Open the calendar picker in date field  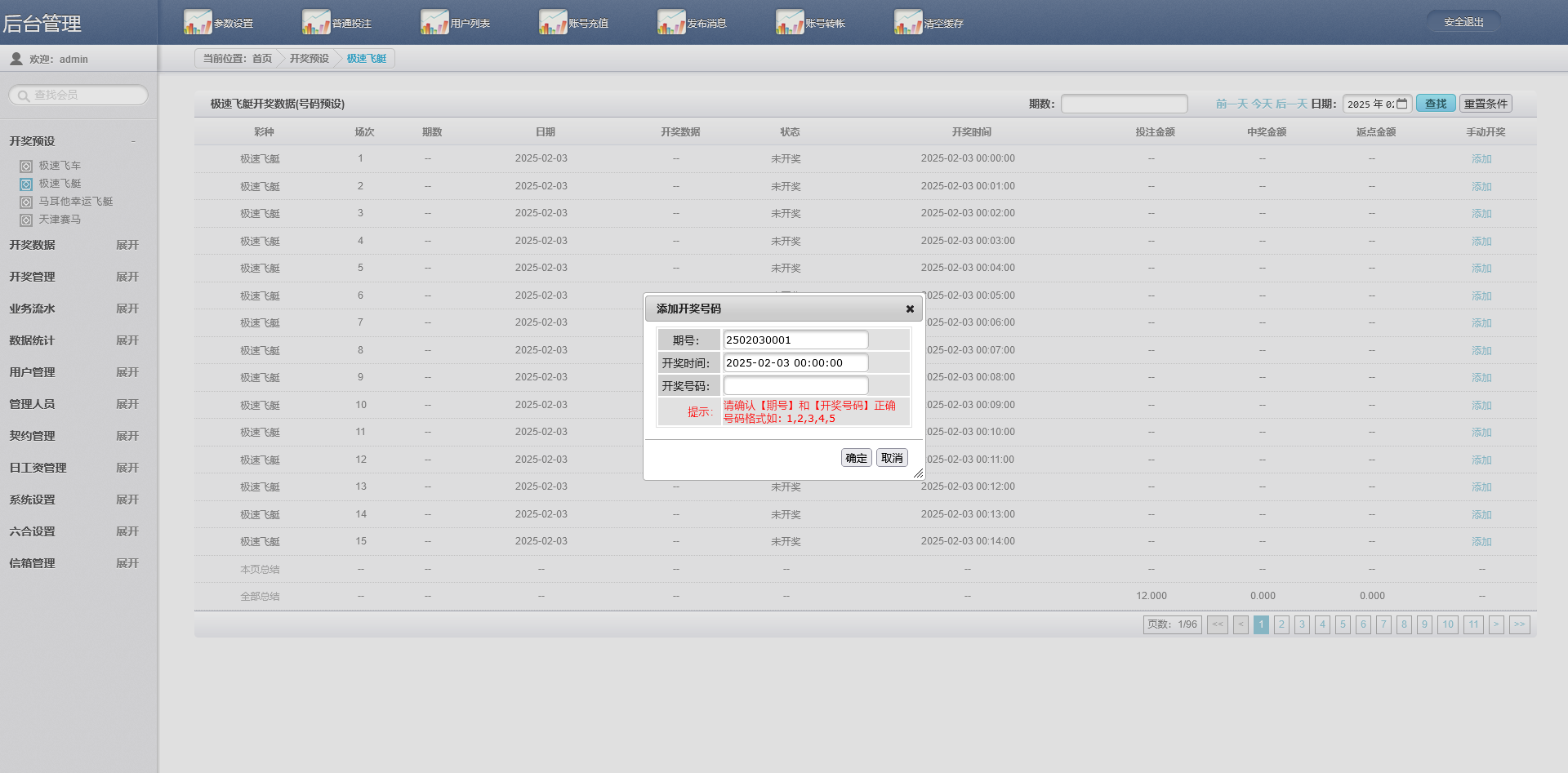(1402, 104)
